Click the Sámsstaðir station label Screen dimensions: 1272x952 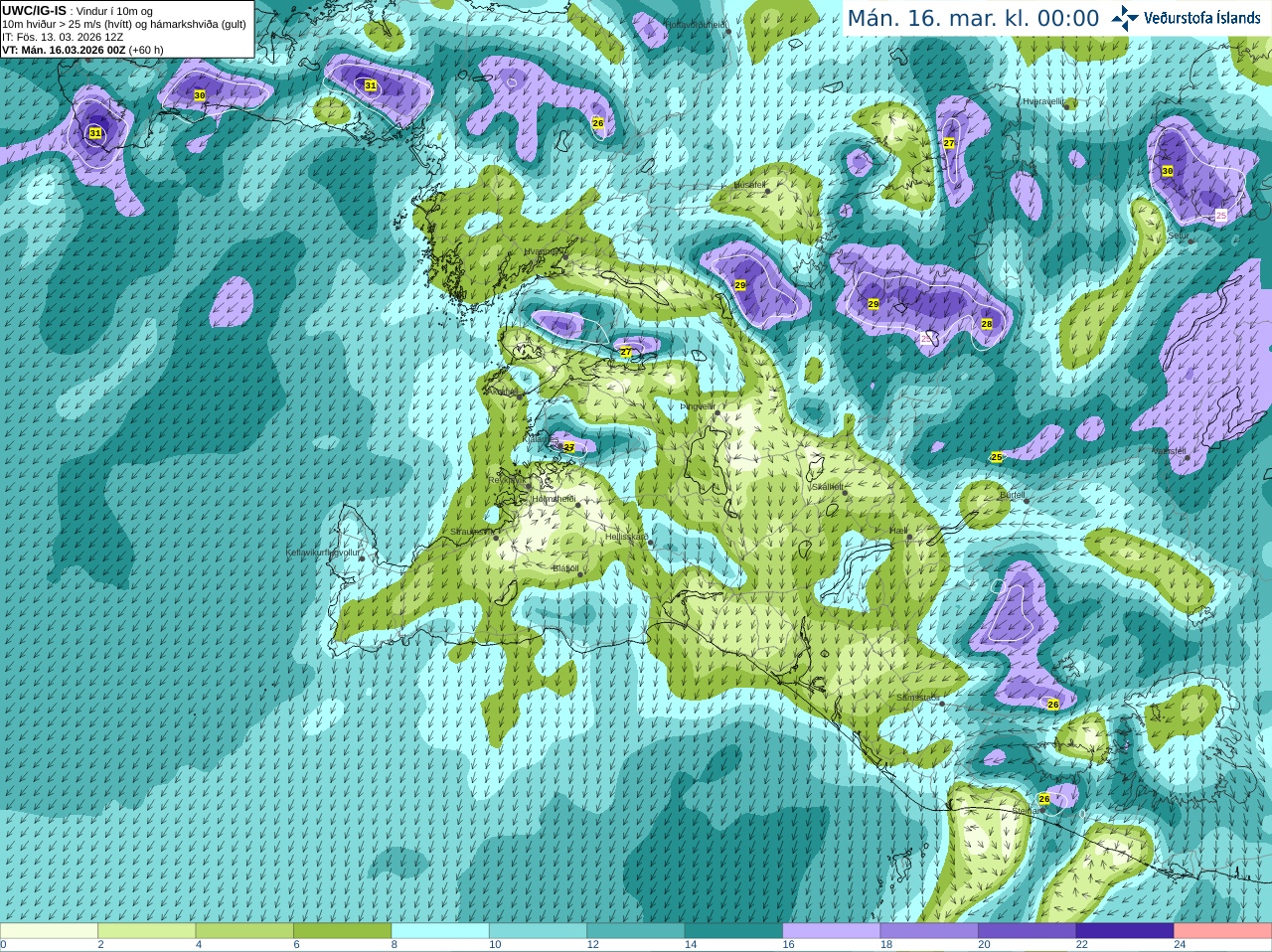pyautogui.click(x=917, y=698)
